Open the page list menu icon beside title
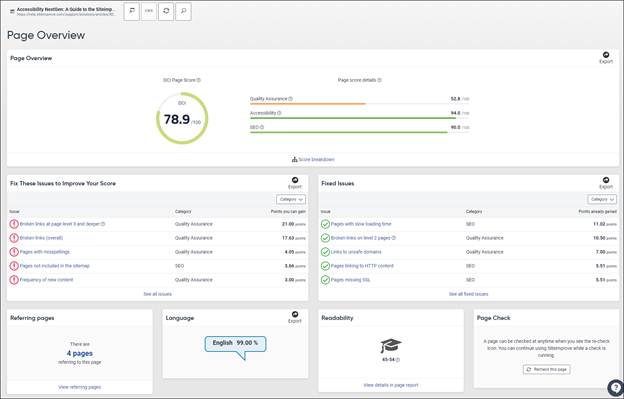624x399 pixels. pos(12,12)
